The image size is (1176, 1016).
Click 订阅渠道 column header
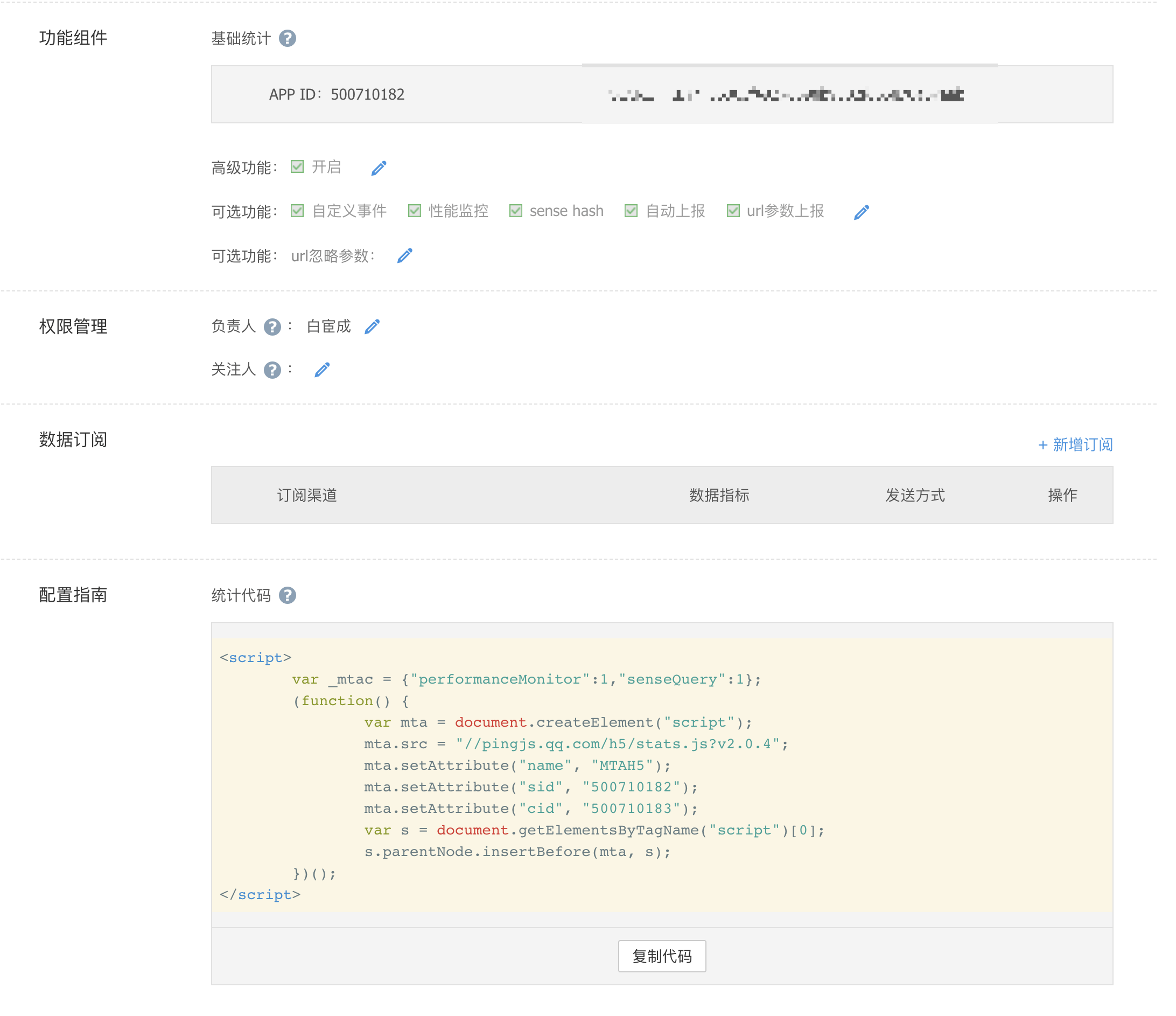pyautogui.click(x=306, y=495)
